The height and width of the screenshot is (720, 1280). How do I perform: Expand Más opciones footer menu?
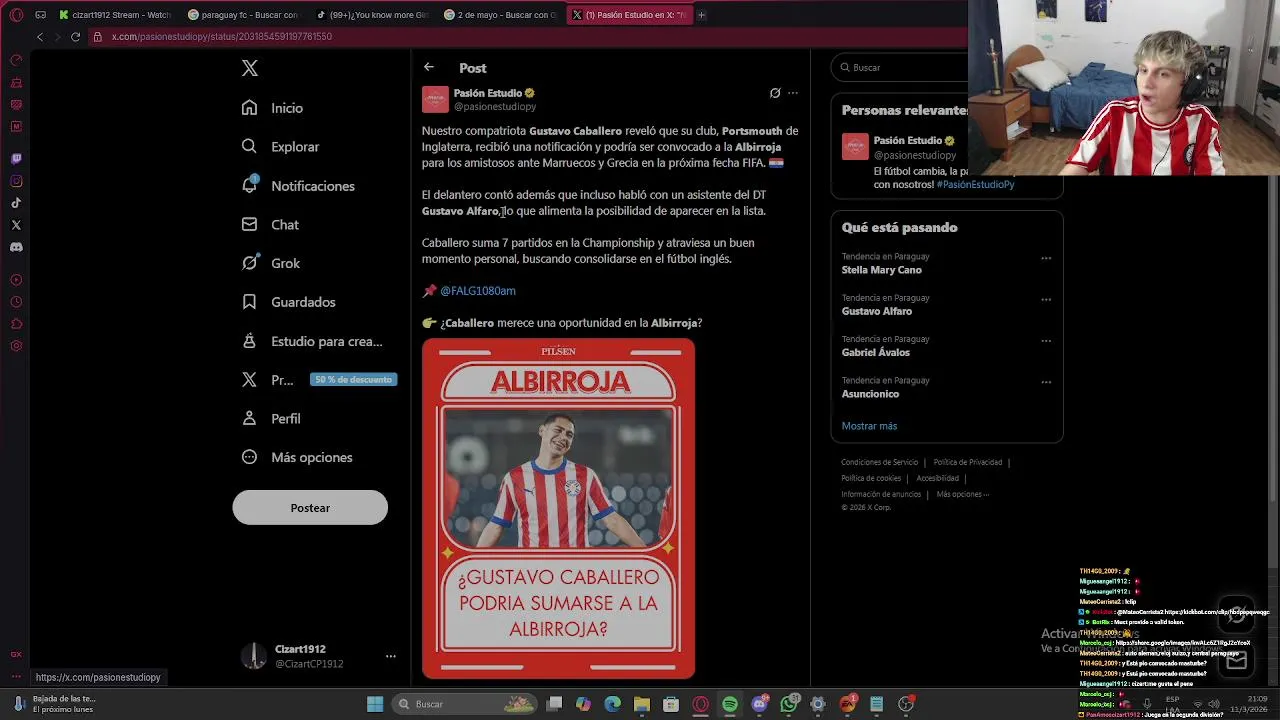click(x=963, y=494)
